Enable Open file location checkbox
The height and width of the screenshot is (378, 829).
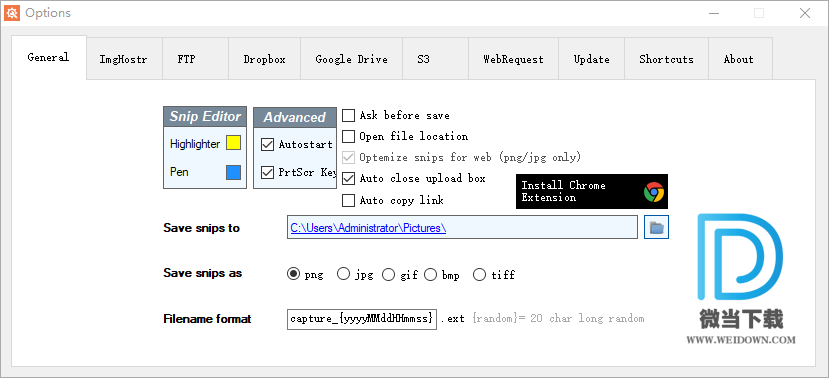[x=348, y=136]
